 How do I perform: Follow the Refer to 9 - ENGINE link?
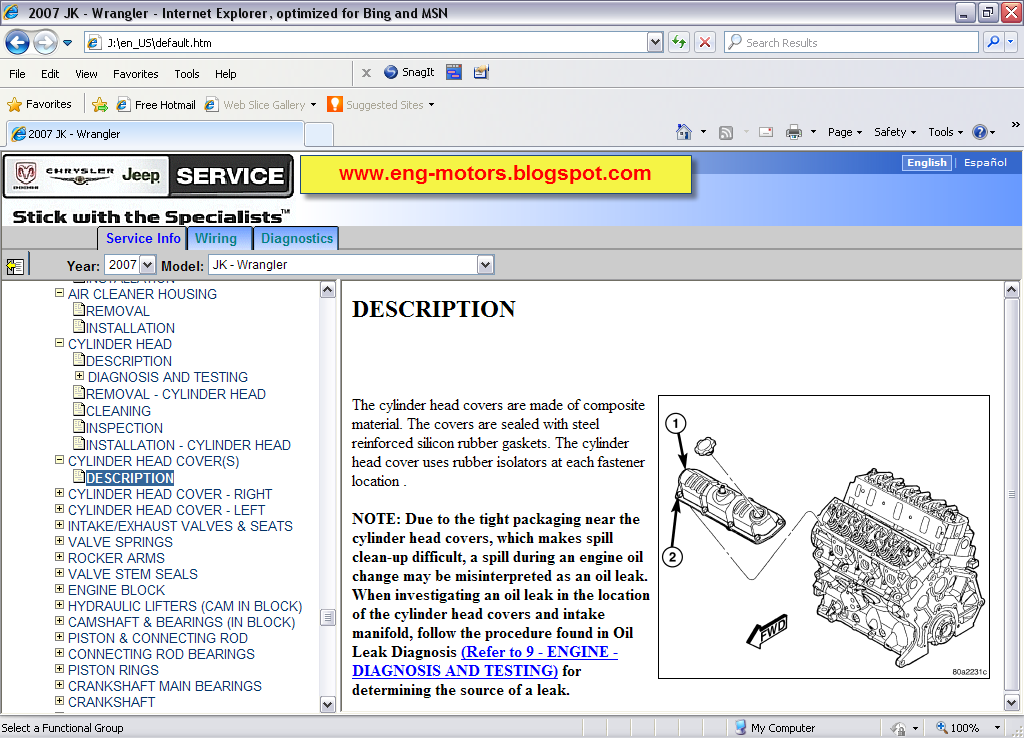coord(484,661)
